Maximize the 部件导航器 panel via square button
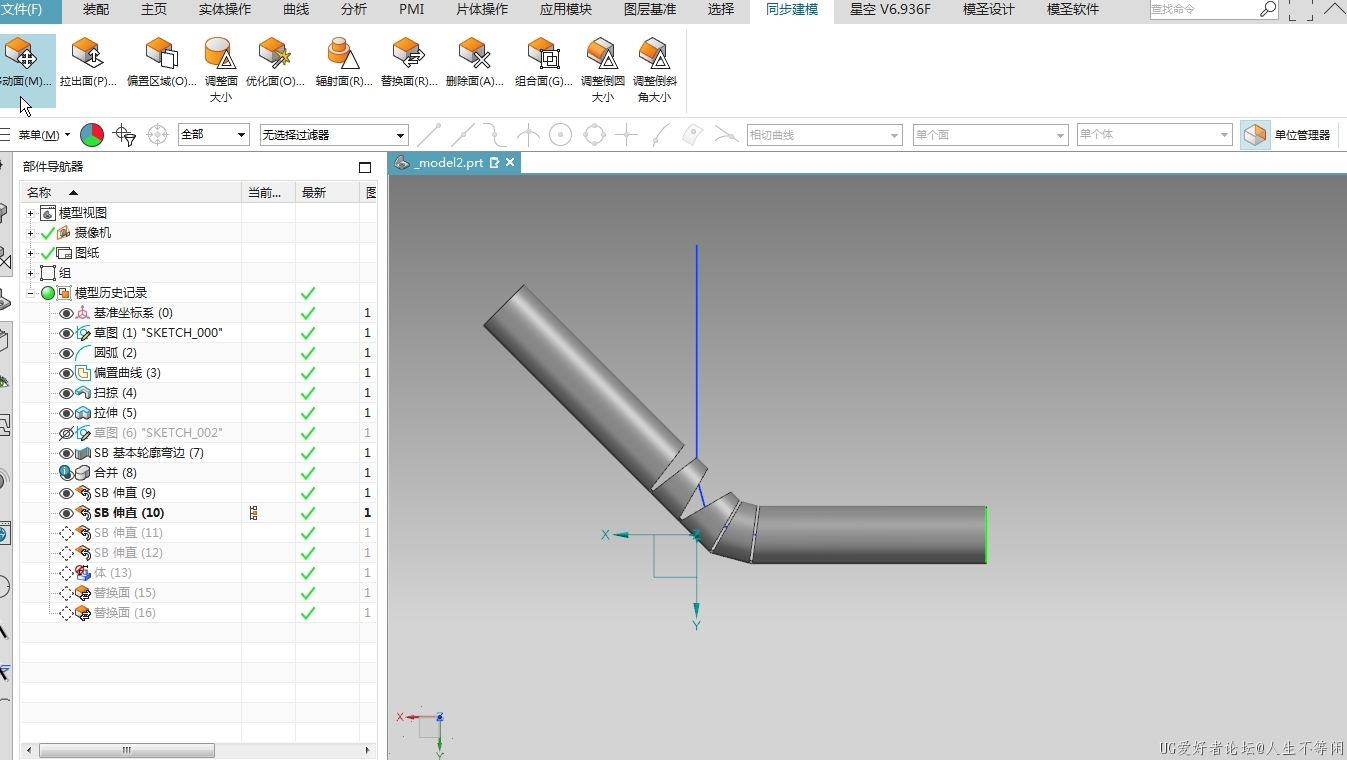The width and height of the screenshot is (1347, 760). pos(365,167)
